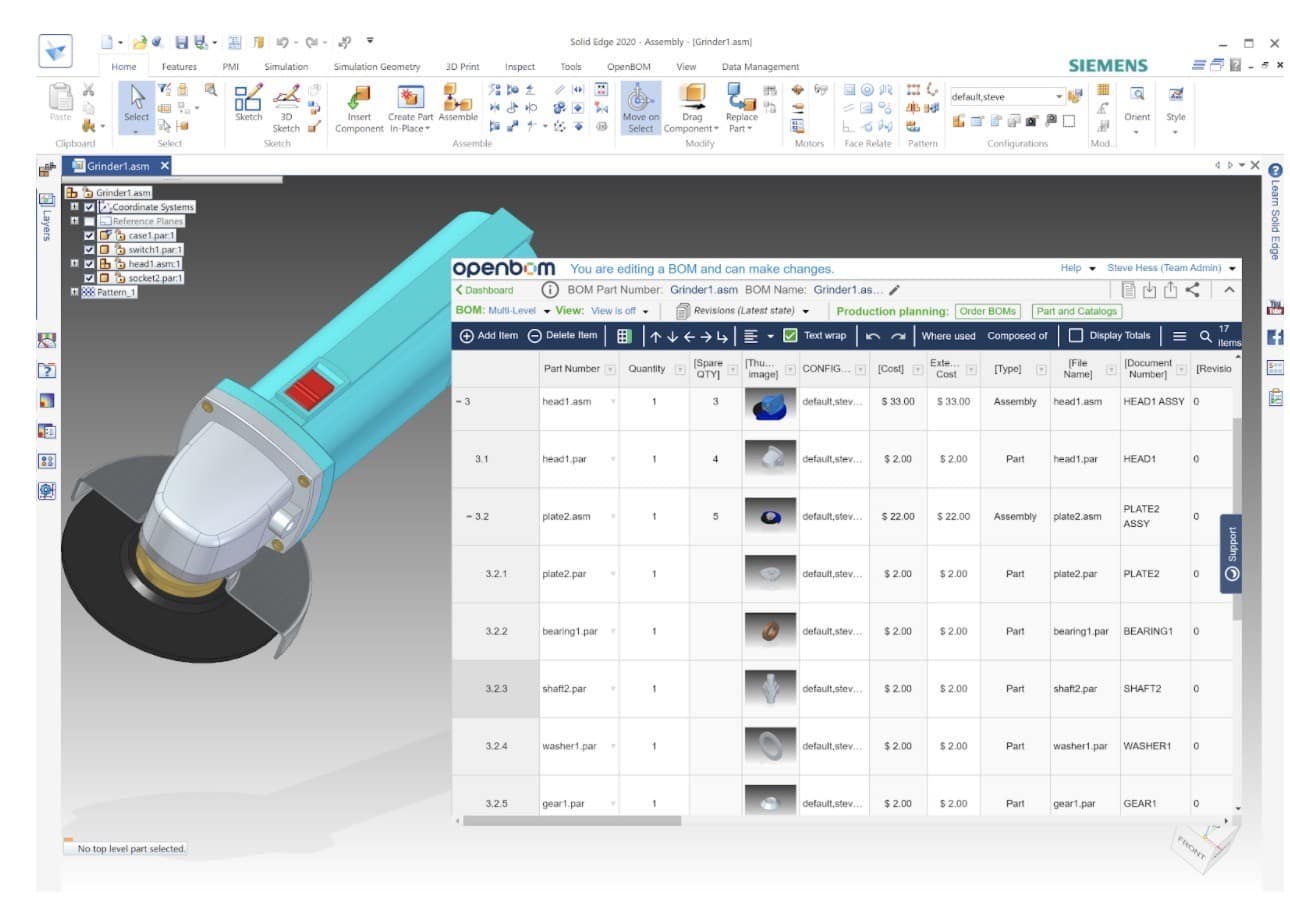The height and width of the screenshot is (902, 1290).
Task: Click the Insert Component tool
Action: click(x=358, y=108)
